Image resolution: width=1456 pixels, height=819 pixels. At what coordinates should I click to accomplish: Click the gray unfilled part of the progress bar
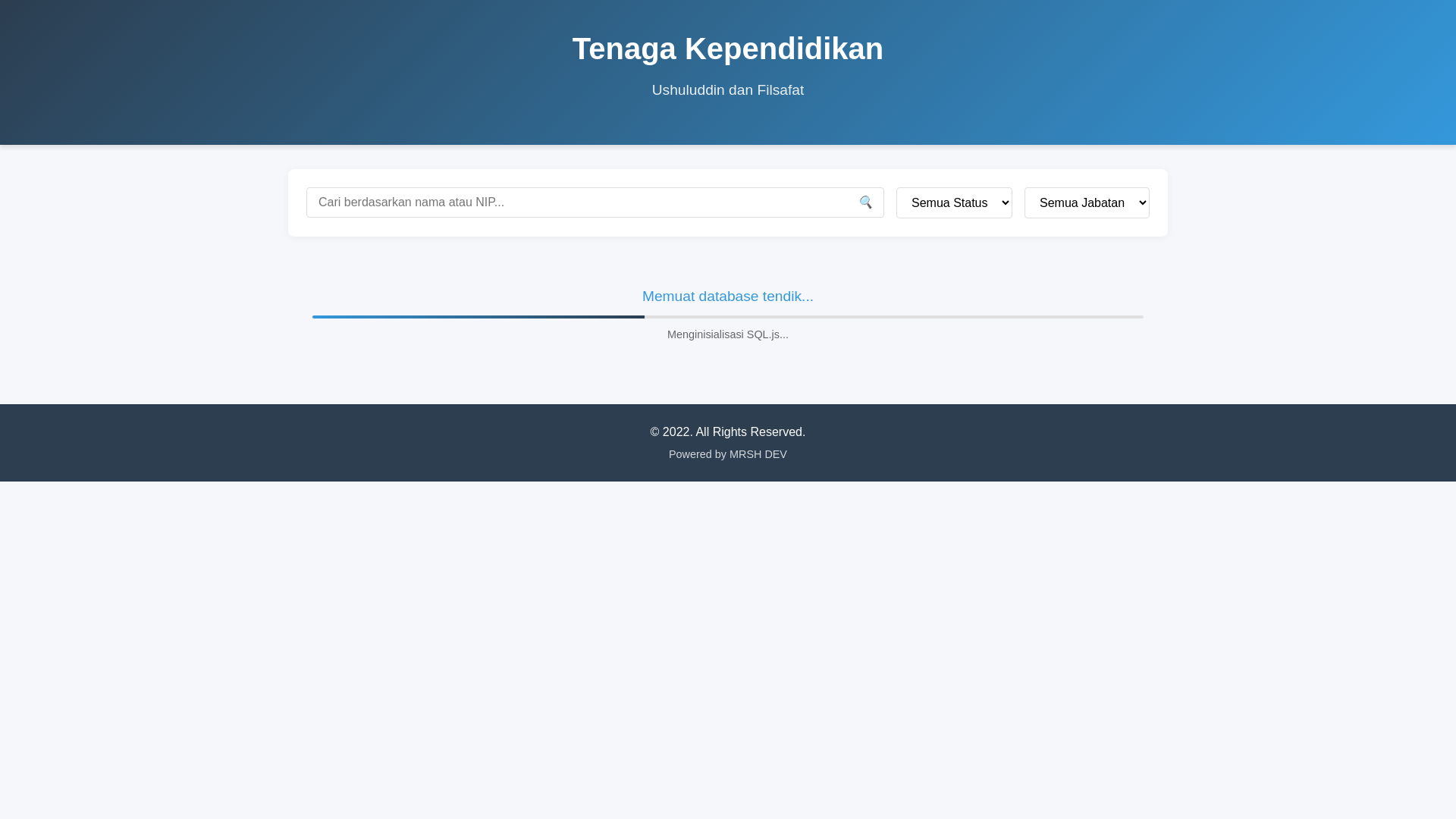click(x=895, y=317)
